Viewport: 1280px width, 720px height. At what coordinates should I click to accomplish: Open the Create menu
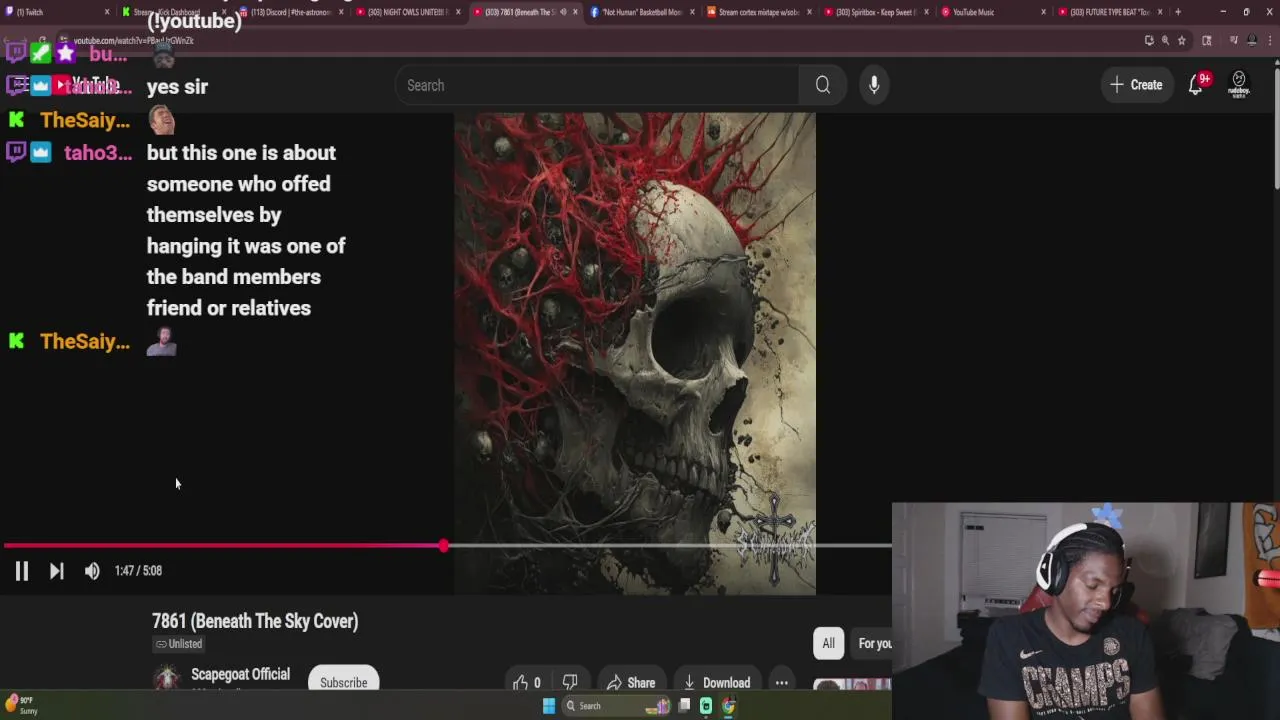pos(1136,85)
